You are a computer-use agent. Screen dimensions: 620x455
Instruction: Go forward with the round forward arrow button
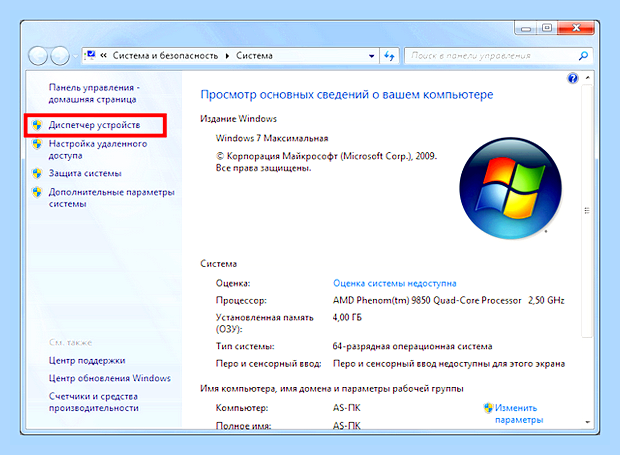pyautogui.click(x=60, y=56)
